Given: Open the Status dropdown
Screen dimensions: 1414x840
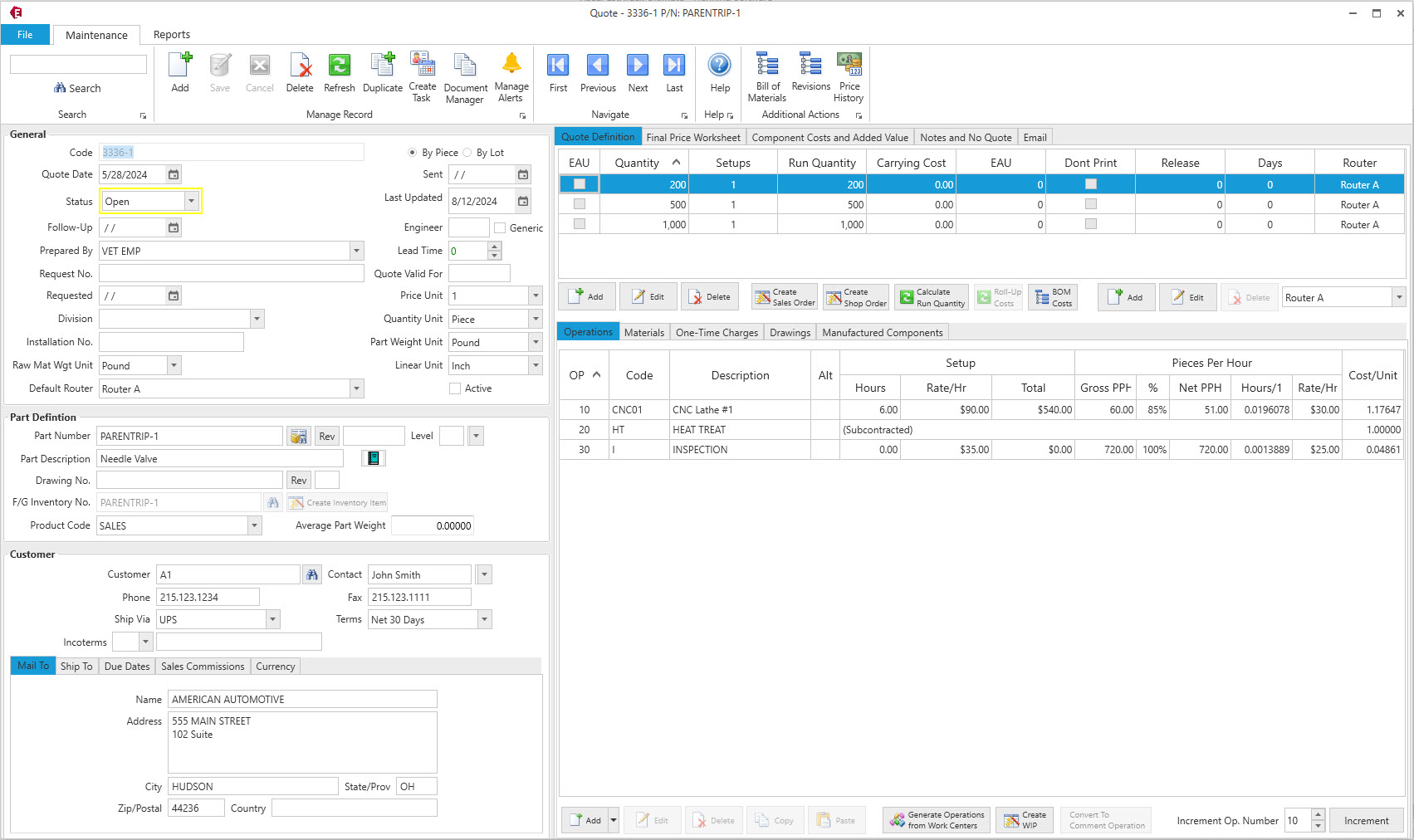Looking at the screenshot, I should [193, 200].
